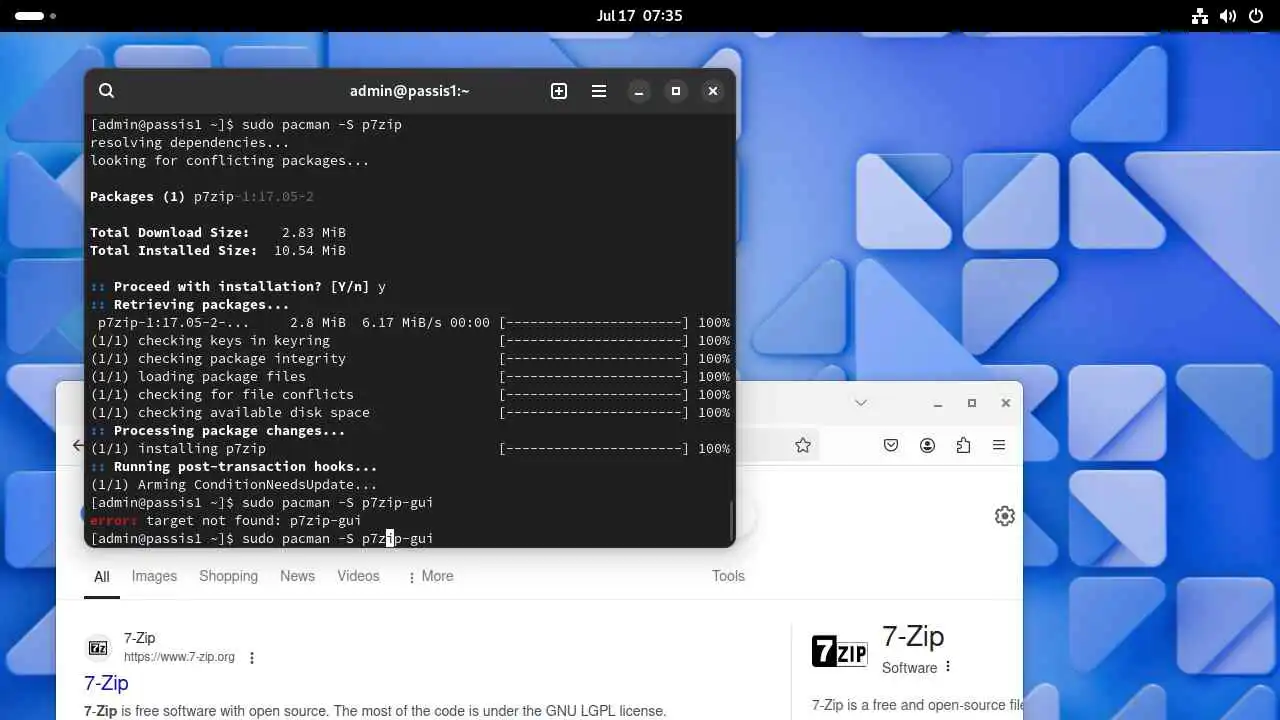Click the 7-Zip knowledge panel heading

(x=913, y=637)
